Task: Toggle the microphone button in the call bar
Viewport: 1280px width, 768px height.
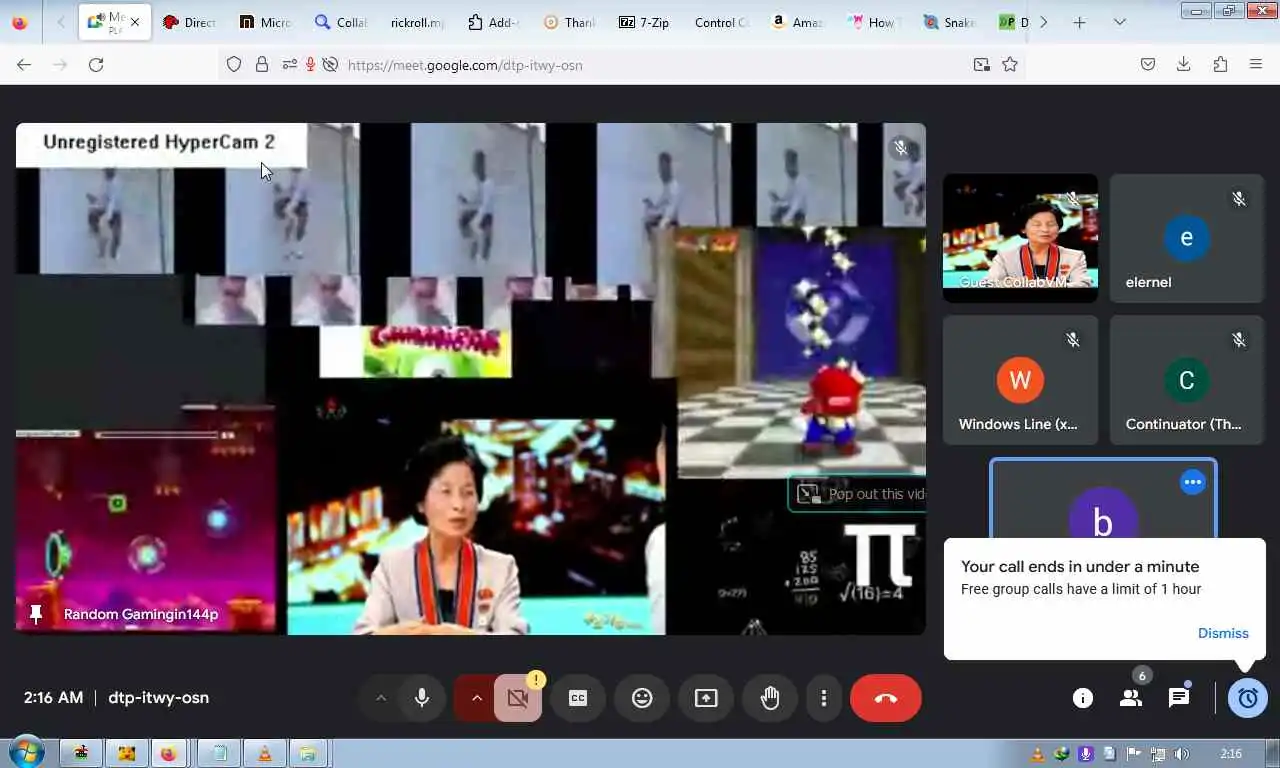Action: point(422,698)
